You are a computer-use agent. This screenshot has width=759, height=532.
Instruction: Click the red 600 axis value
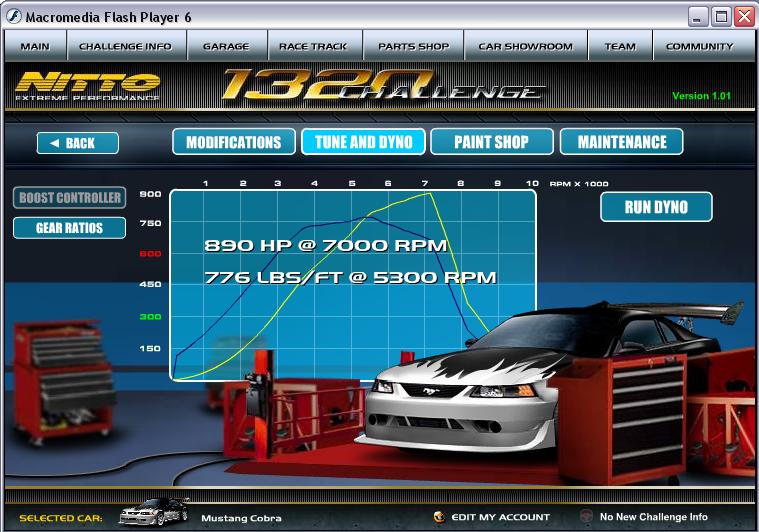(x=150, y=254)
